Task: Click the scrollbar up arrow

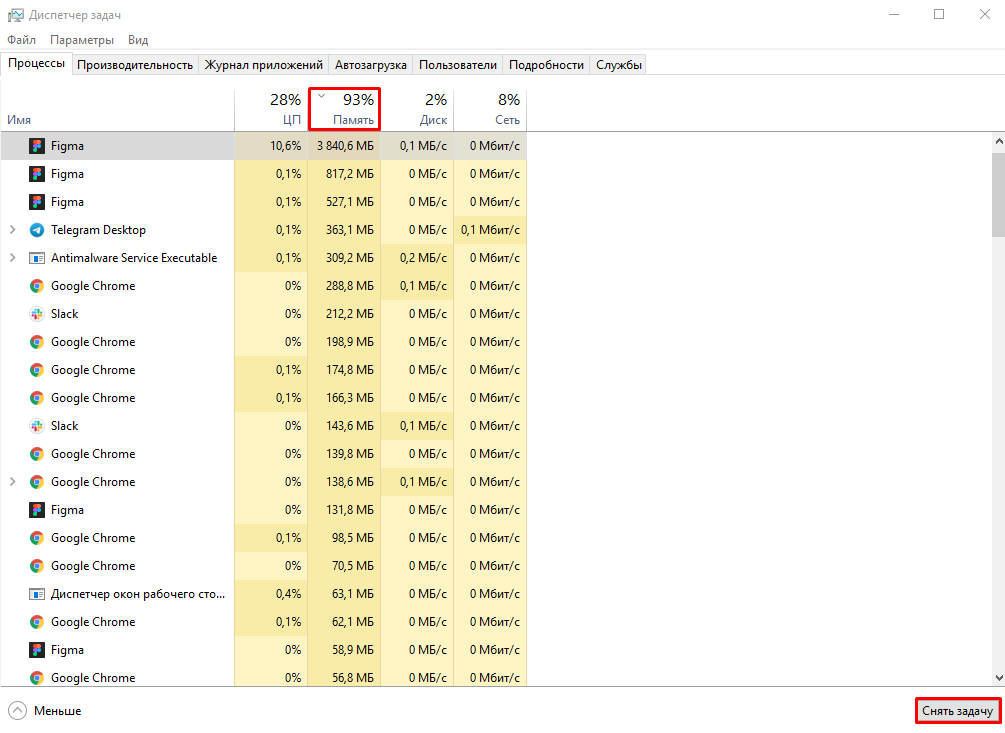Action: coord(999,141)
